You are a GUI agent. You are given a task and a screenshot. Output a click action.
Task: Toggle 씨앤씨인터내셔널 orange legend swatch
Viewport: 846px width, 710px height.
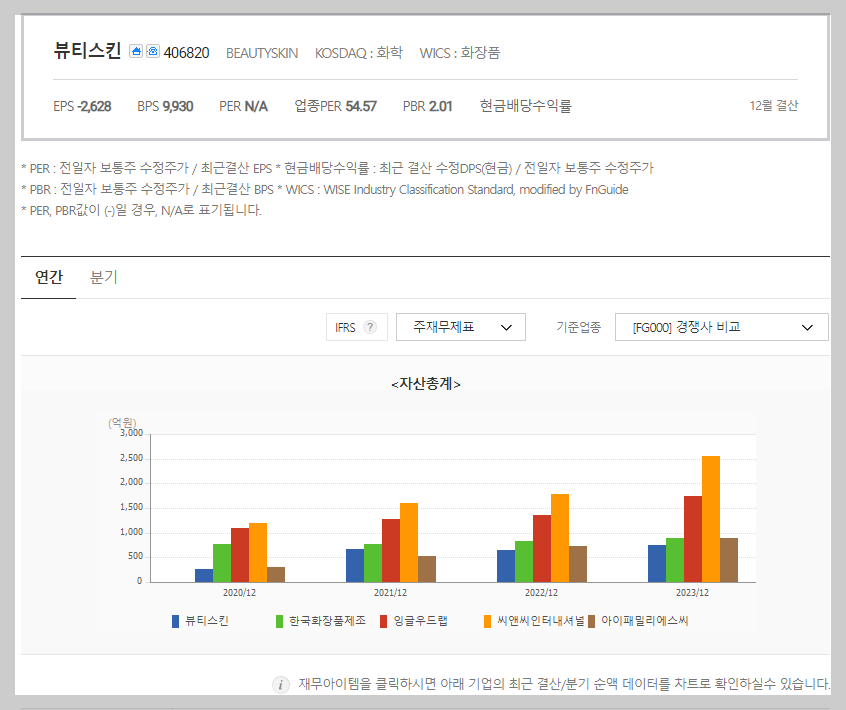tap(487, 621)
